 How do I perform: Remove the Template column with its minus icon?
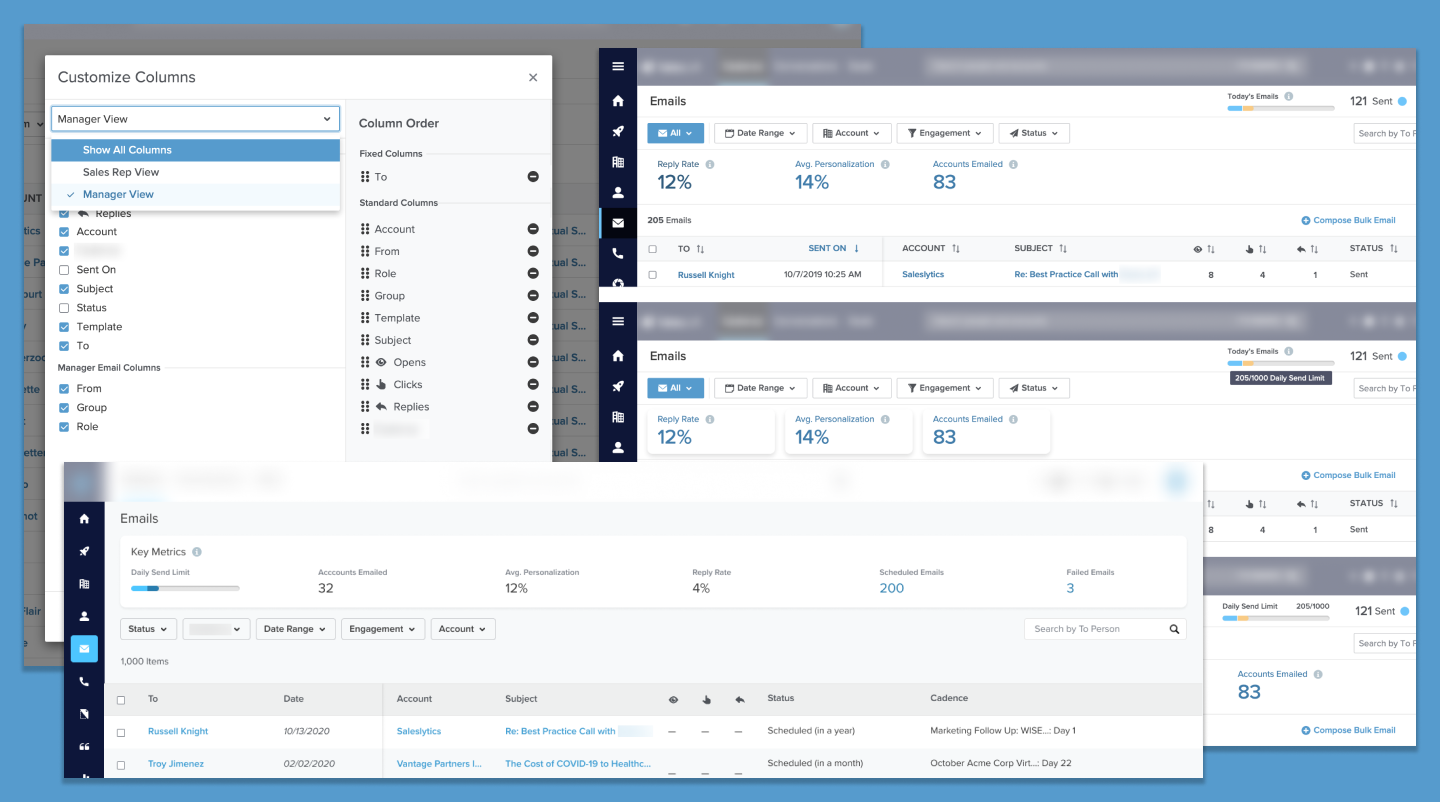click(x=532, y=317)
